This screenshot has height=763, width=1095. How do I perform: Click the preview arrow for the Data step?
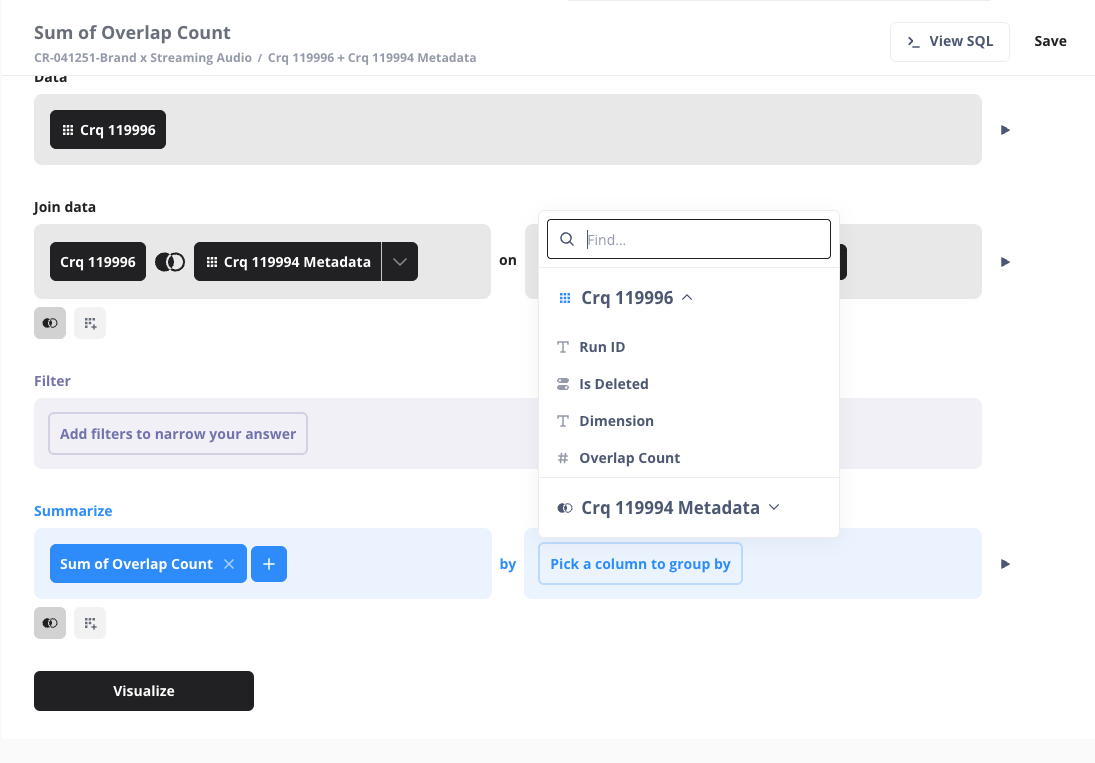pyautogui.click(x=1005, y=130)
